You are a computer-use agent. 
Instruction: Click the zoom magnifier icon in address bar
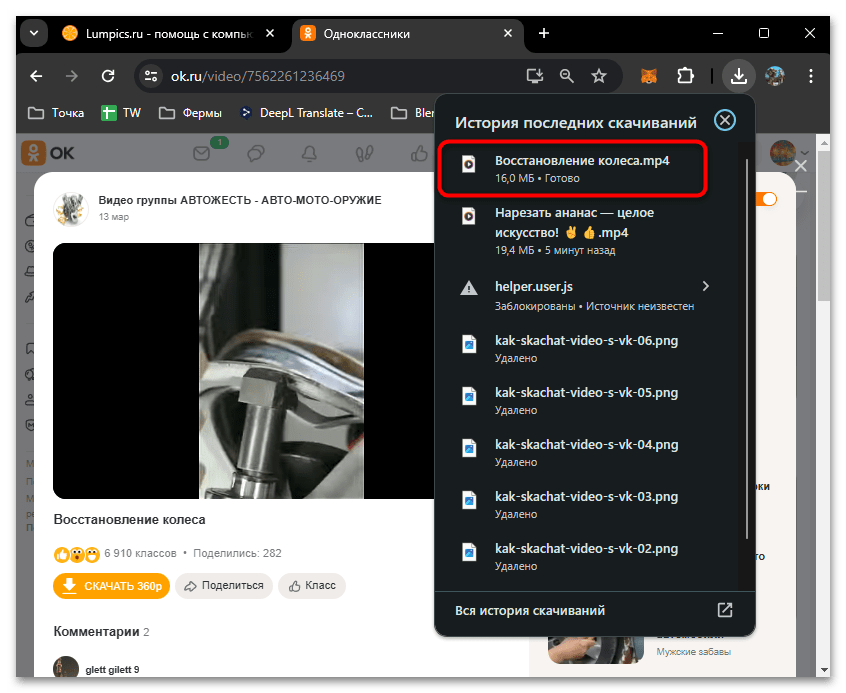click(566, 75)
